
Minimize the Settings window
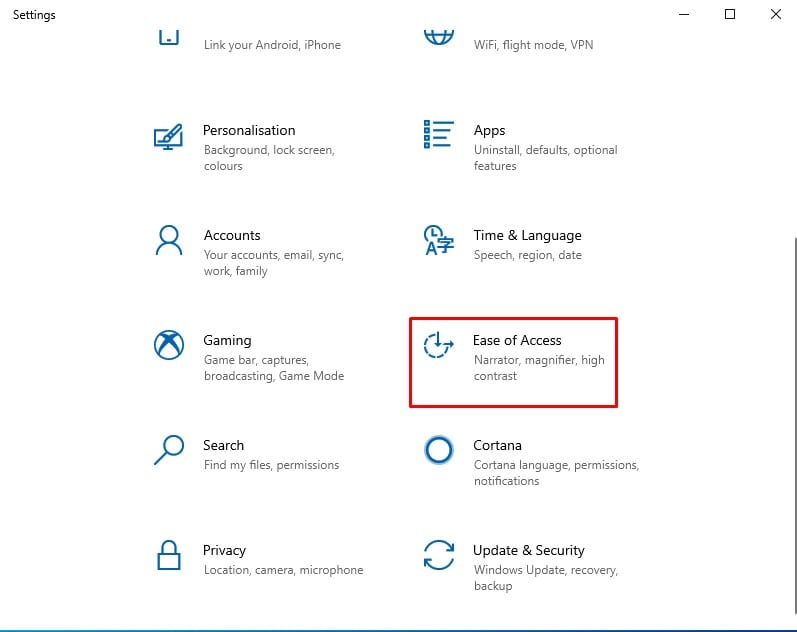point(684,14)
